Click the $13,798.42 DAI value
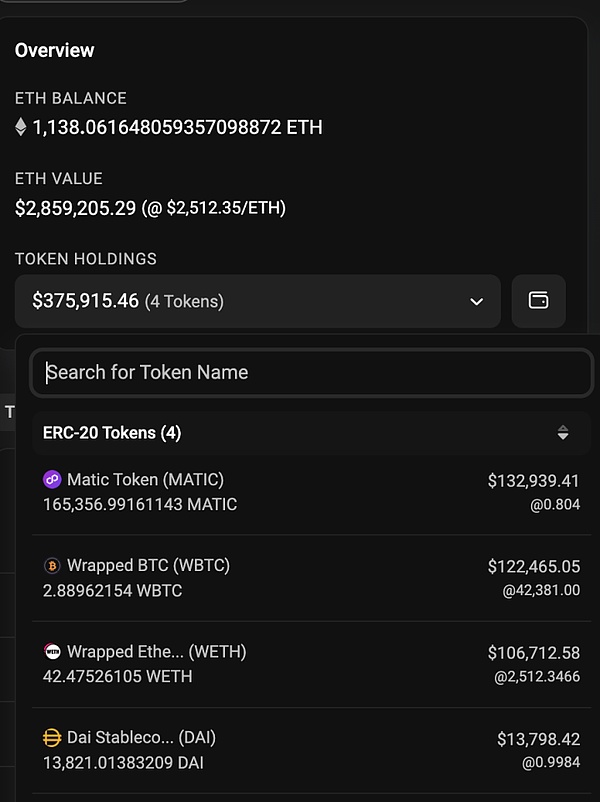This screenshot has width=600, height=802. [x=538, y=740]
